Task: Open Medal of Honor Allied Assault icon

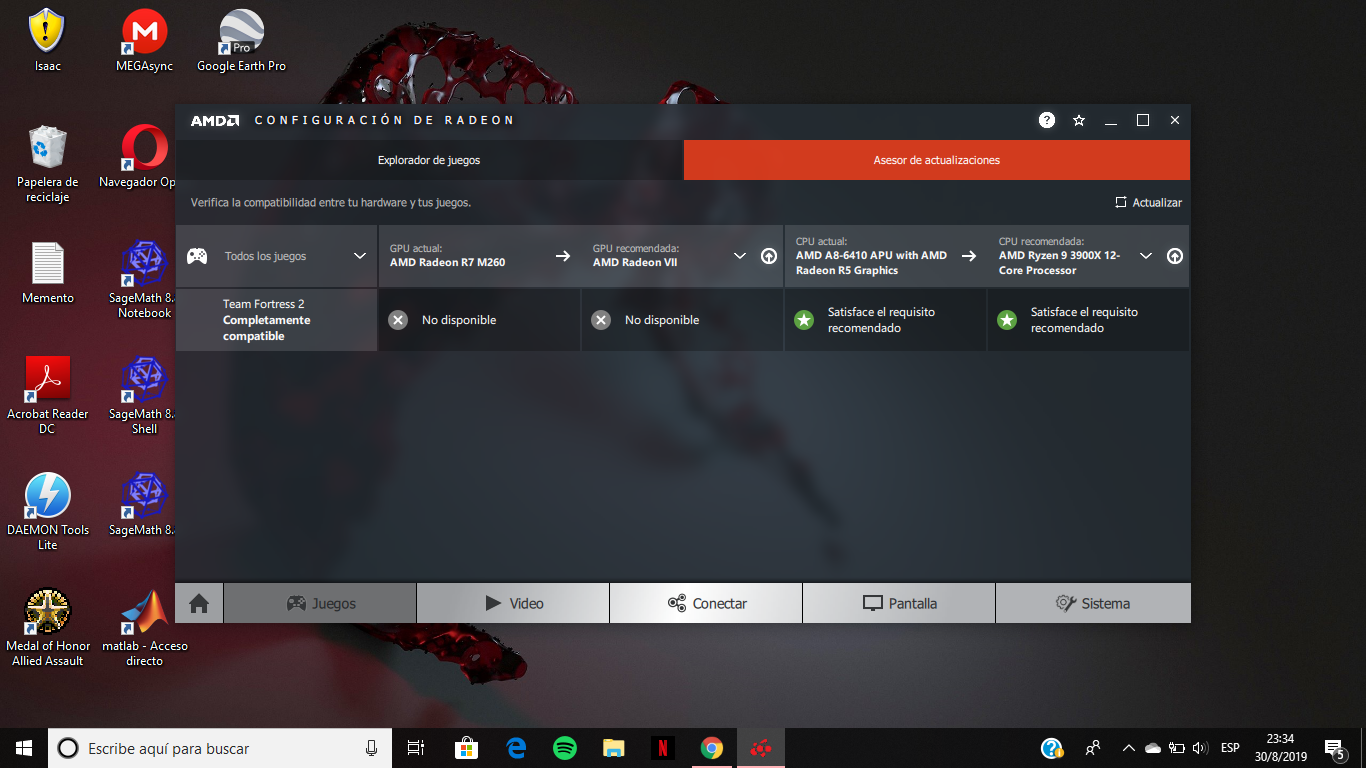Action: tap(47, 628)
